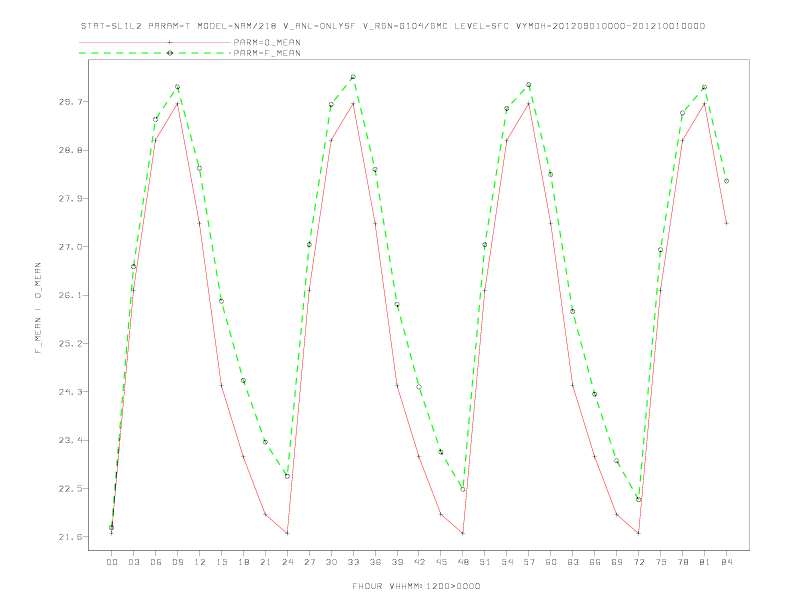
Task: Click x-axis tick label 42
Action: [x=419, y=562]
